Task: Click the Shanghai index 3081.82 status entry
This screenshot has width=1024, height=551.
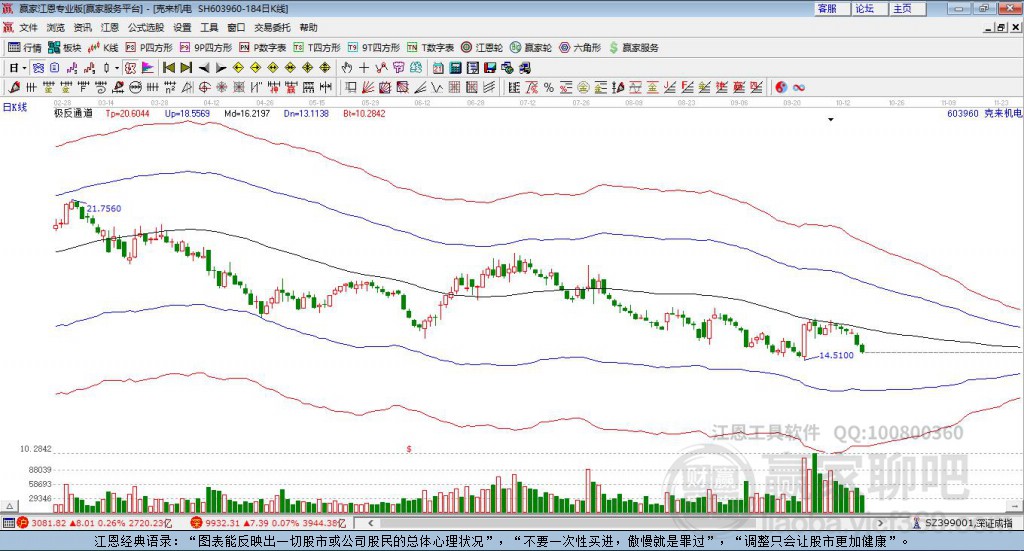Action: tap(95, 523)
